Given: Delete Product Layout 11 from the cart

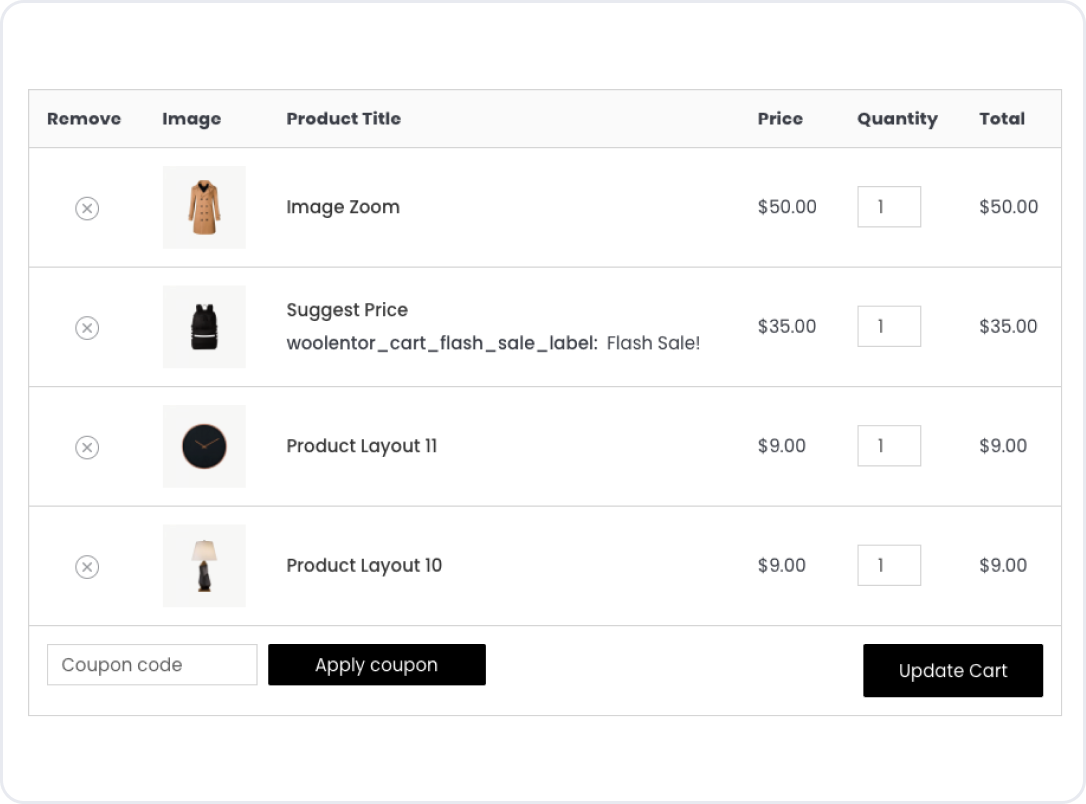Looking at the screenshot, I should click(x=87, y=447).
